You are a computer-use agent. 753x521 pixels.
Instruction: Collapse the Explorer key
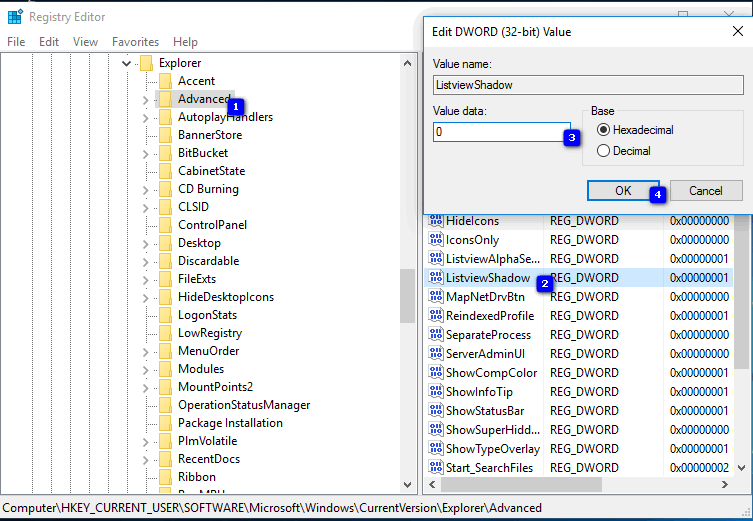tap(126, 63)
